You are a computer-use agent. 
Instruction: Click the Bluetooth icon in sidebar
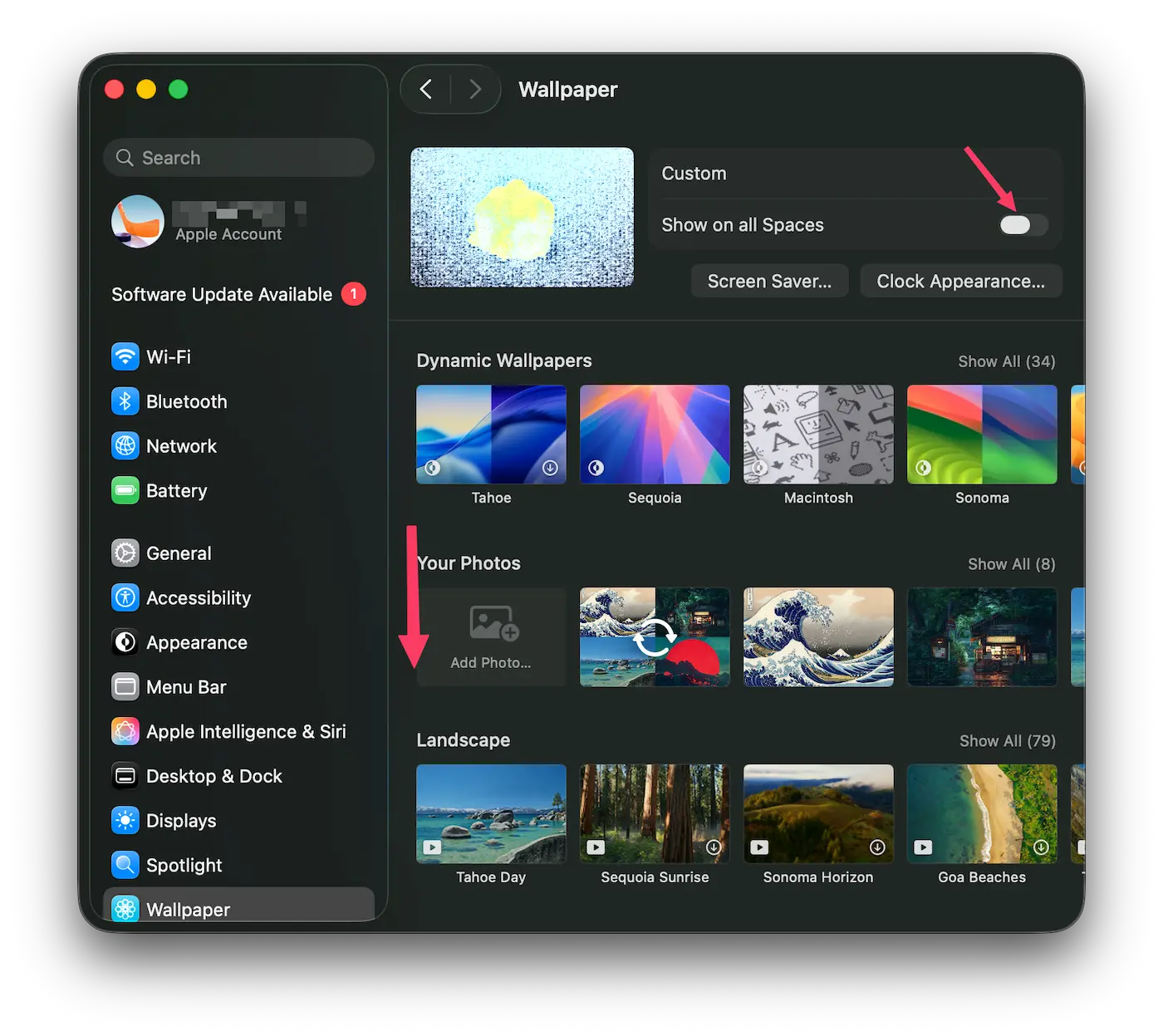point(125,402)
